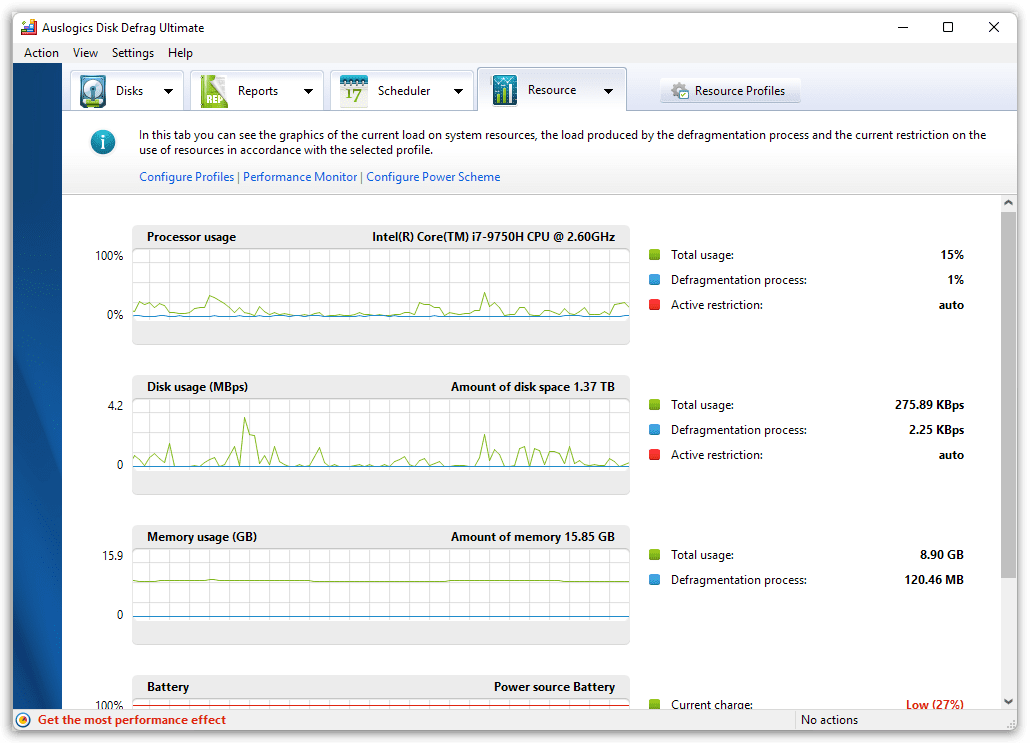Click the disk total usage 275.89 KBps value
Viewport: 1030px width, 743px height.
pyautogui.click(x=929, y=405)
